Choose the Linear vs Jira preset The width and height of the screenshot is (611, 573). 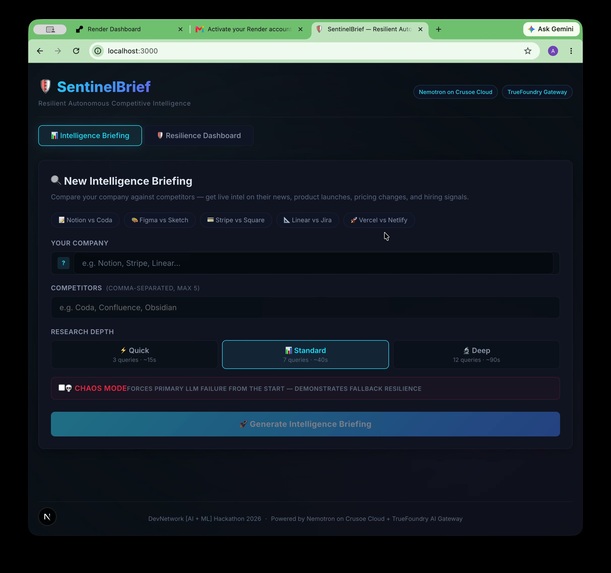pos(307,220)
